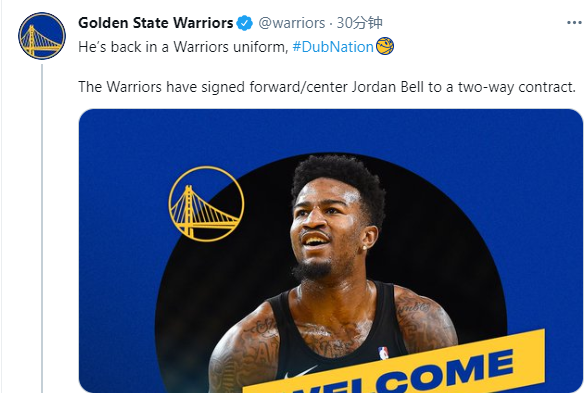Open the Golden State Warriors display name
Screen dimensions: 584x393
tap(156, 23)
